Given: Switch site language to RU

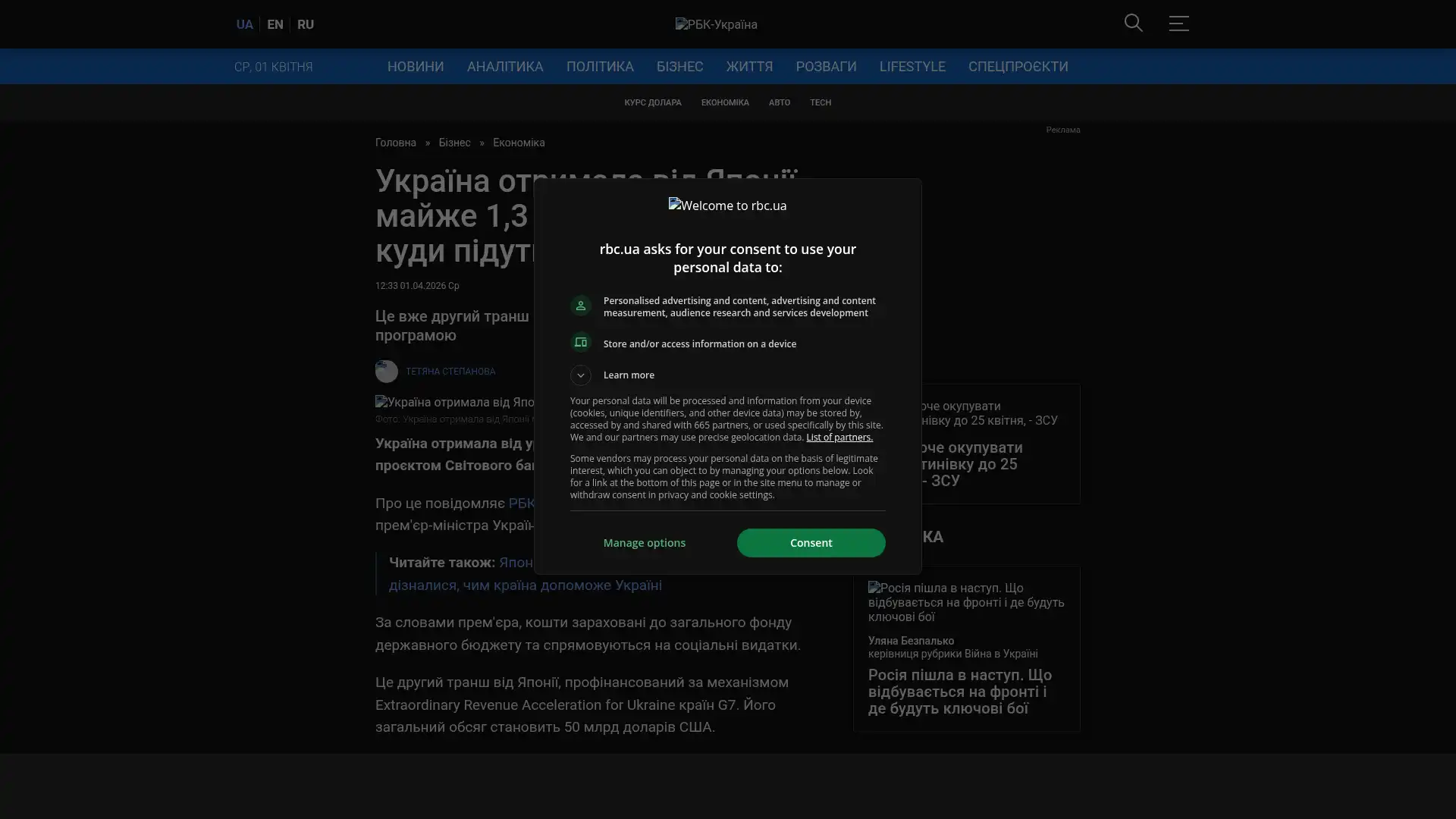Looking at the screenshot, I should 305,24.
